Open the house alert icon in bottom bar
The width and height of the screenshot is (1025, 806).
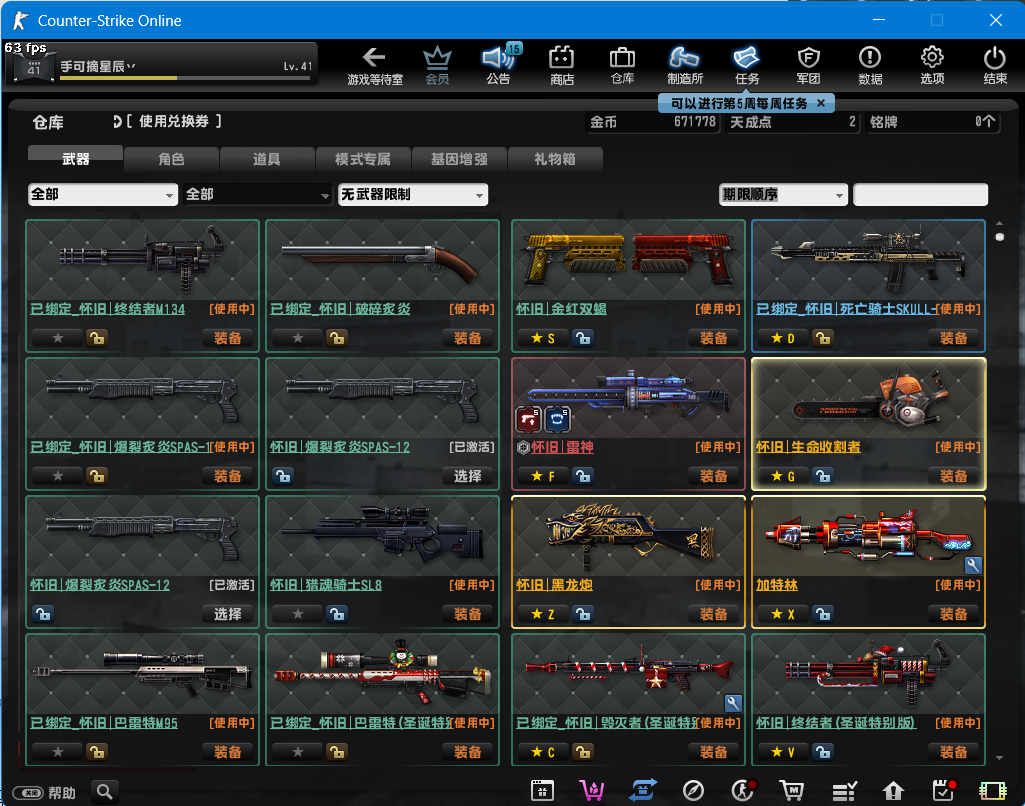point(893,791)
